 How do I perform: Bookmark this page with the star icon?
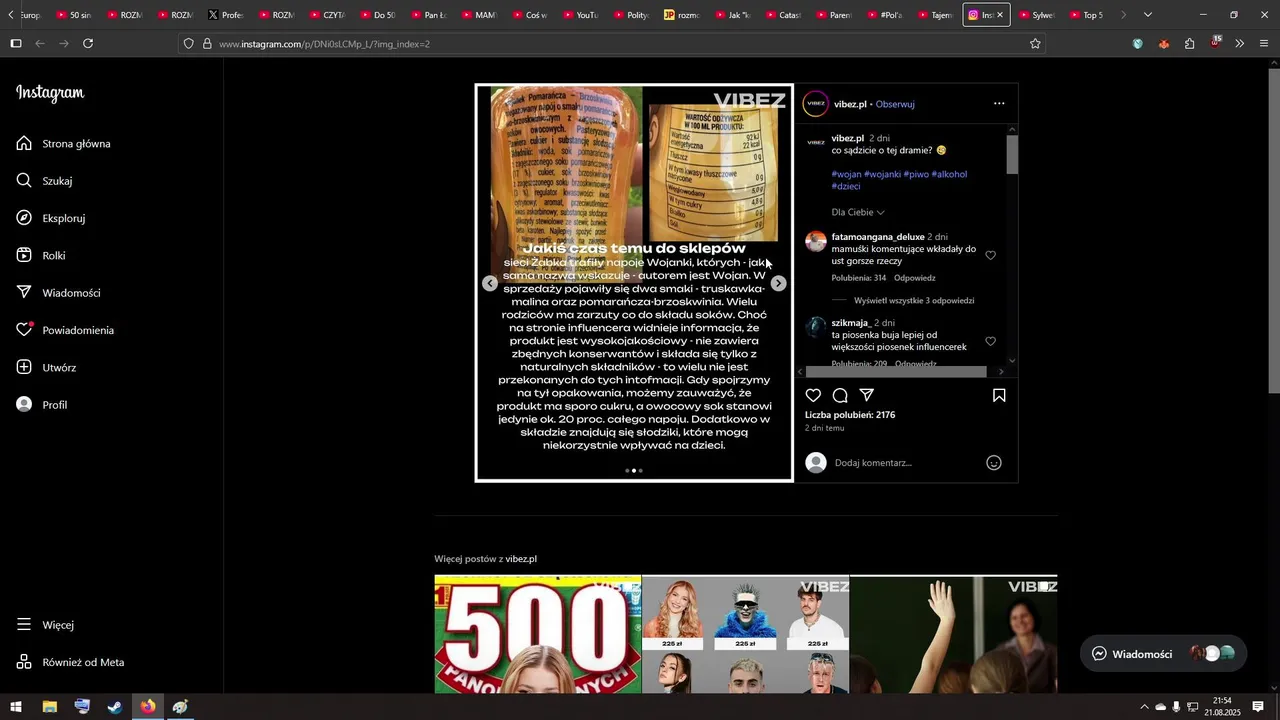[x=1035, y=44]
